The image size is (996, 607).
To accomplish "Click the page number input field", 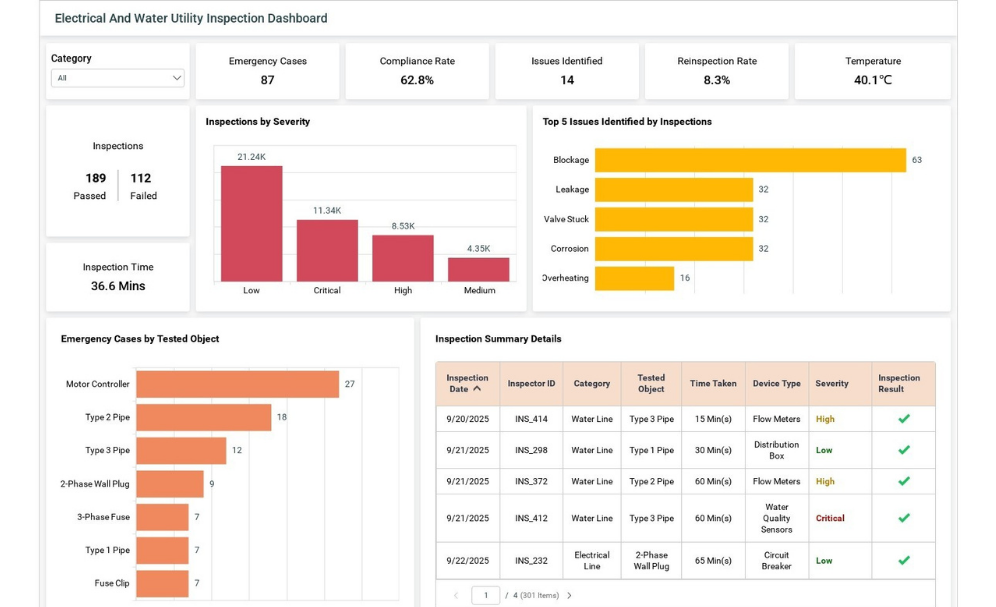I will click(485, 595).
